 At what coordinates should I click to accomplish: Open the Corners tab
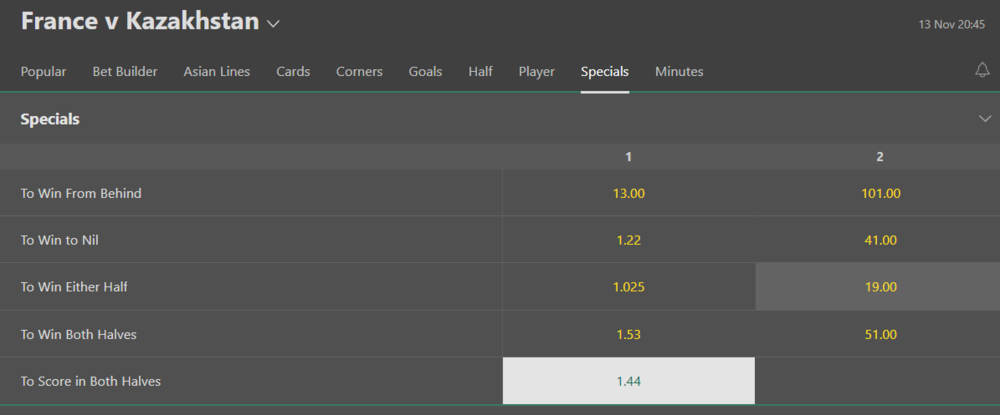359,72
